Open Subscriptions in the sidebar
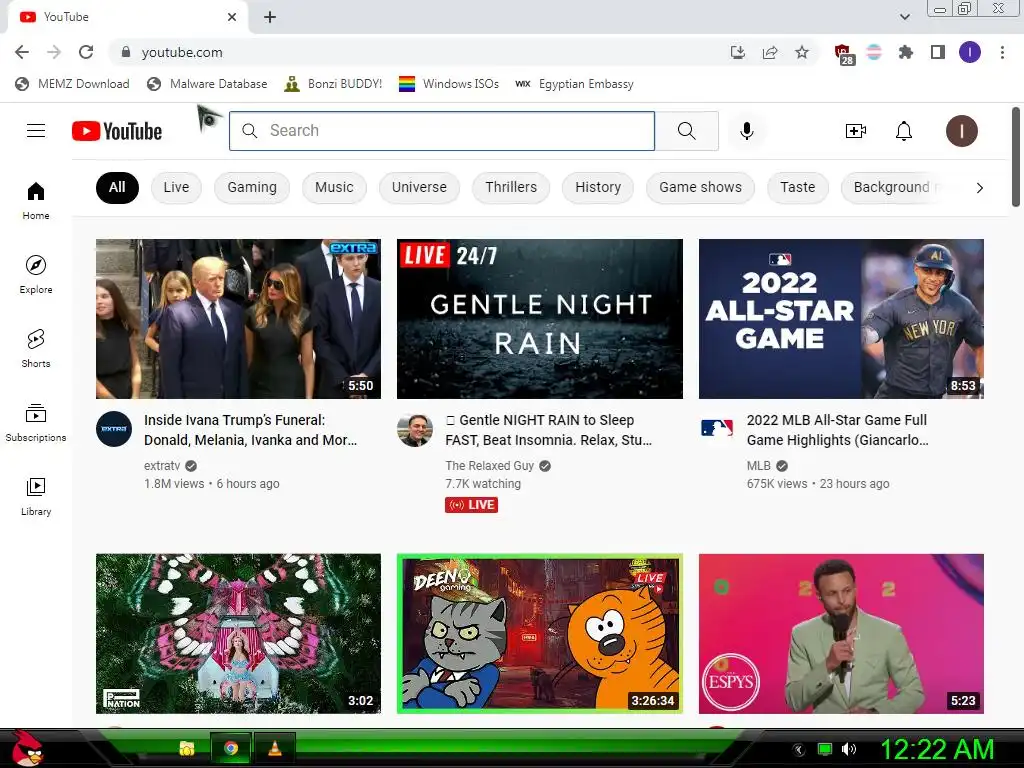The image size is (1024, 768). coord(36,422)
